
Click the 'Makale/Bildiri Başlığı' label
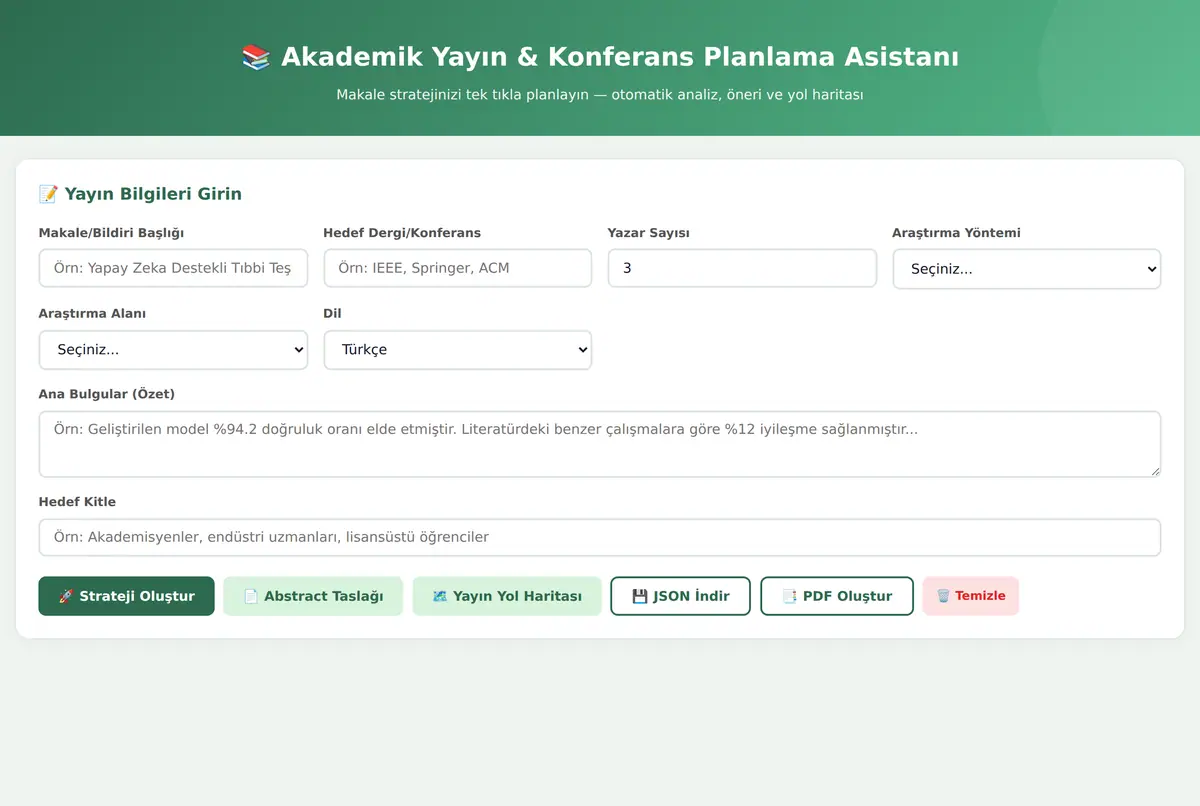point(111,233)
